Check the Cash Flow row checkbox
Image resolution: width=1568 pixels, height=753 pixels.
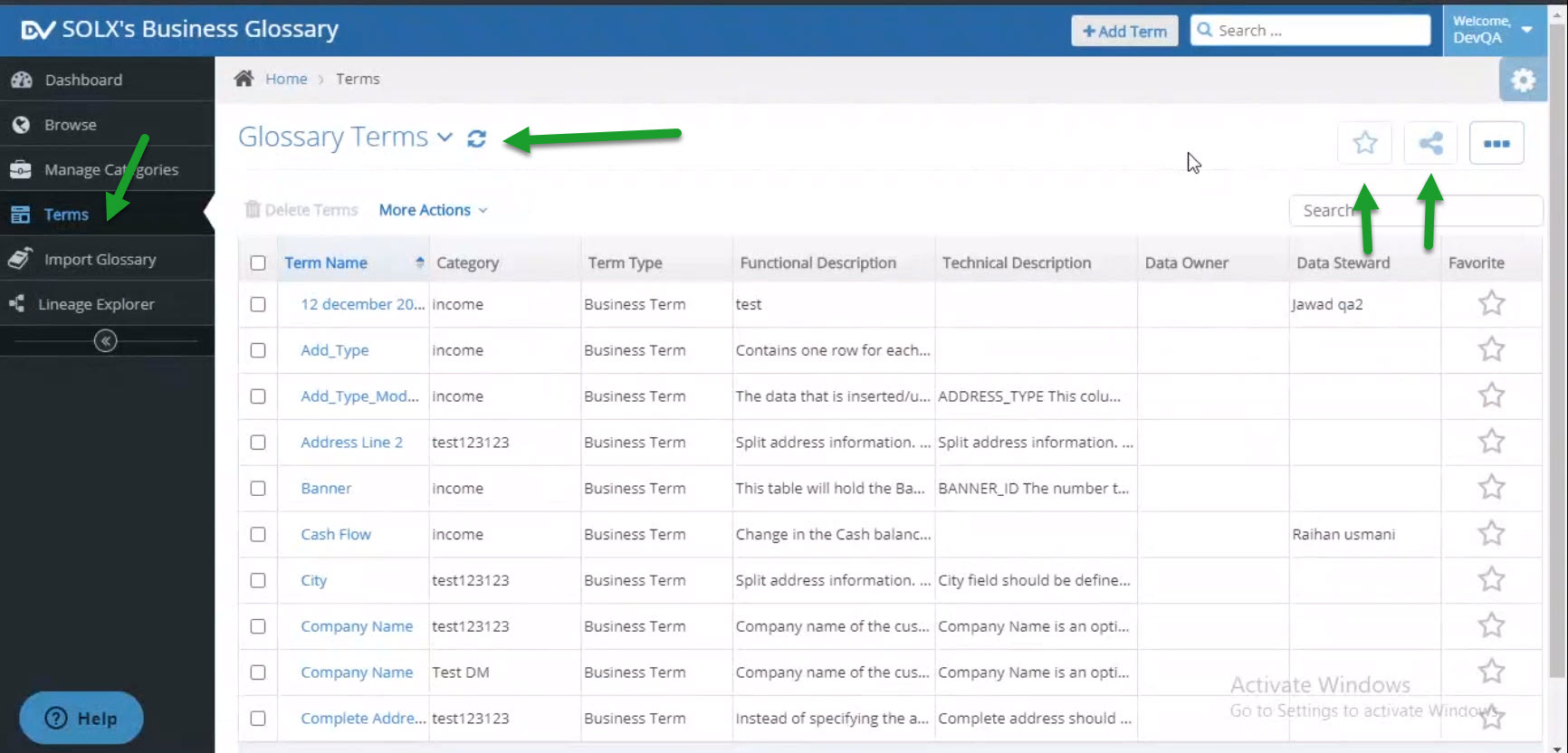click(x=258, y=535)
